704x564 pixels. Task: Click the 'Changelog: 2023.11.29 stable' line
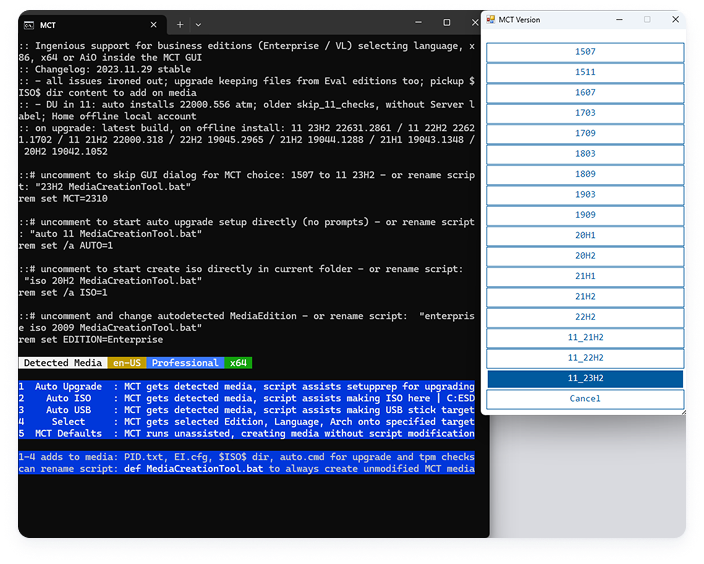105,69
